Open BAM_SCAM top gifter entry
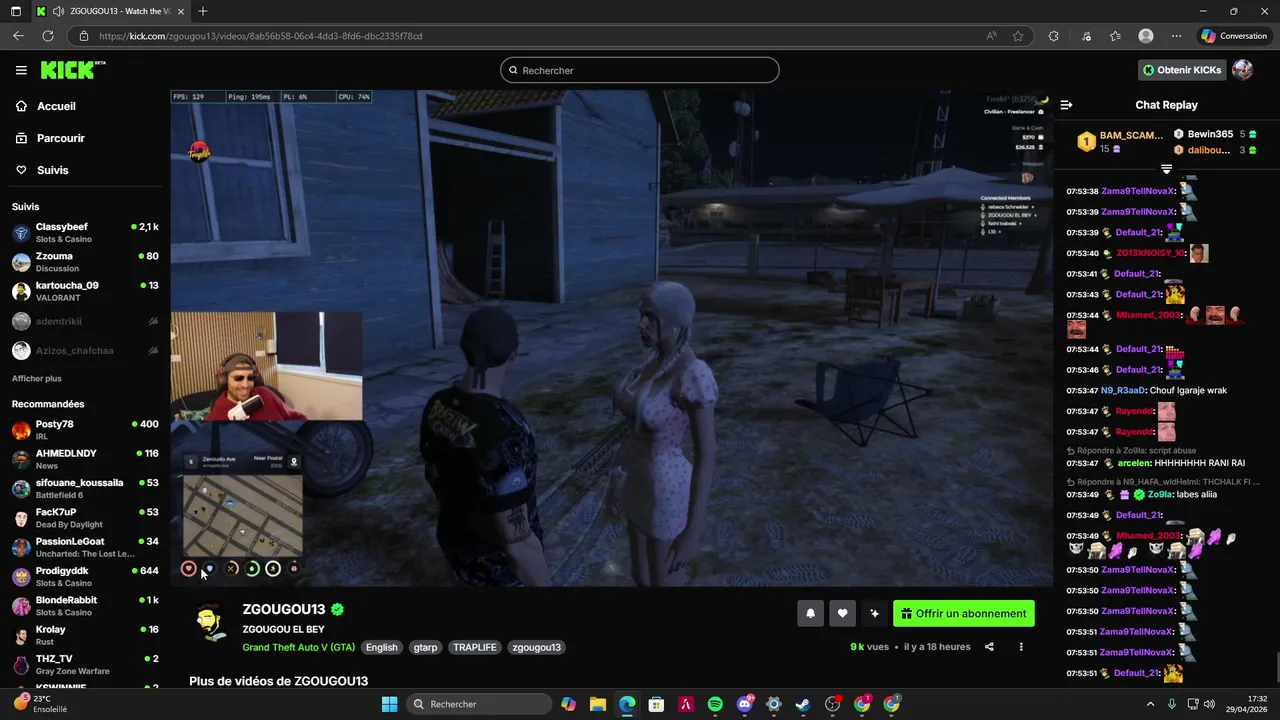Image resolution: width=1280 pixels, height=720 pixels. click(x=1120, y=141)
